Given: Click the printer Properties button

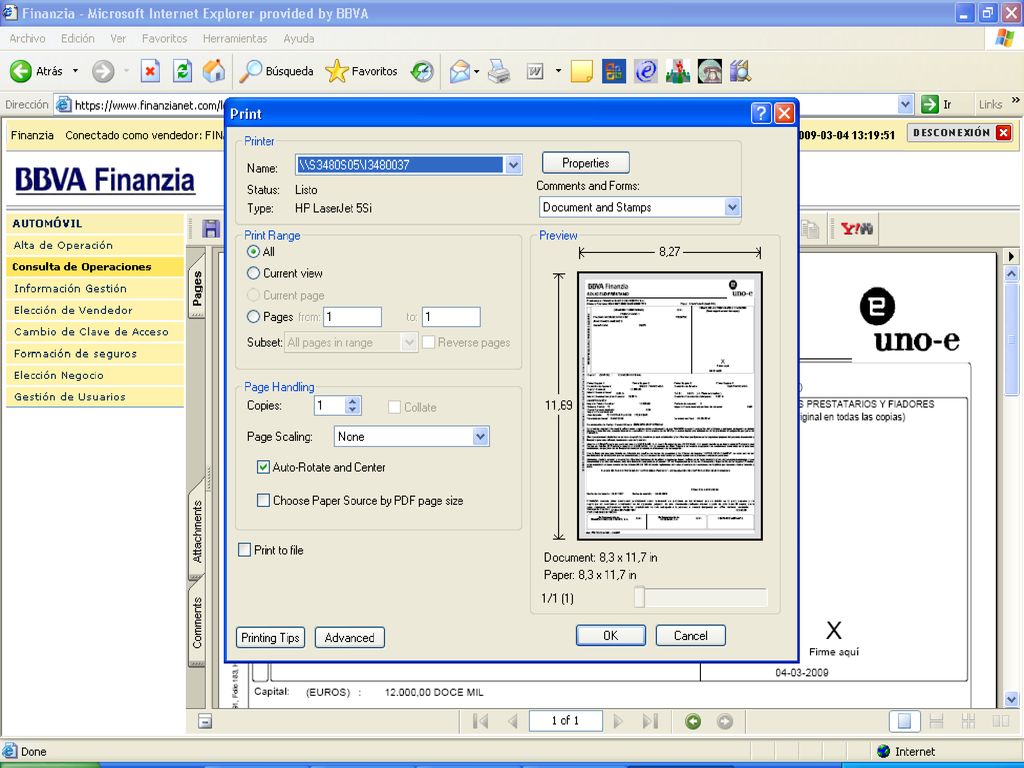Looking at the screenshot, I should pyautogui.click(x=586, y=163).
